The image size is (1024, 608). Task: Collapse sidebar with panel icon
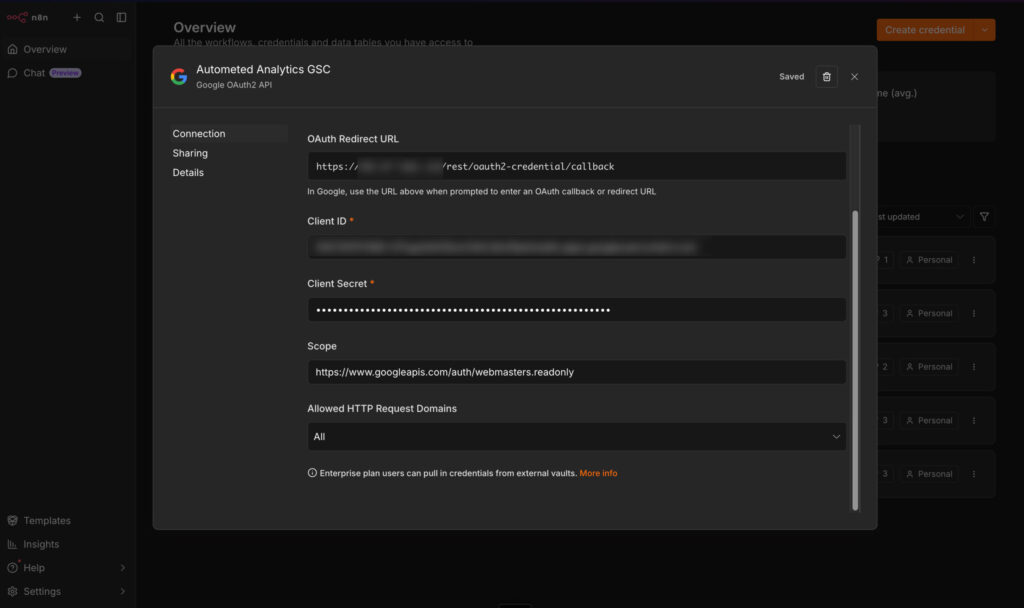coord(121,17)
